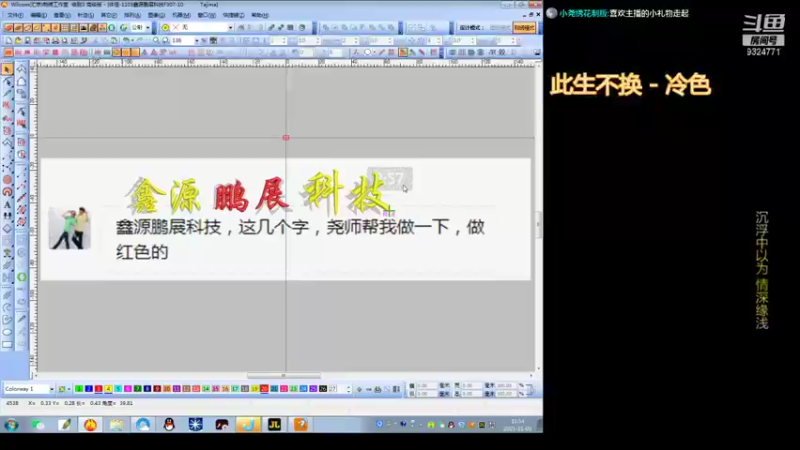Click the yellow-green target icon beside fabric box
Image resolution: width=800 pixels, height=450 pixels.
tap(165, 28)
